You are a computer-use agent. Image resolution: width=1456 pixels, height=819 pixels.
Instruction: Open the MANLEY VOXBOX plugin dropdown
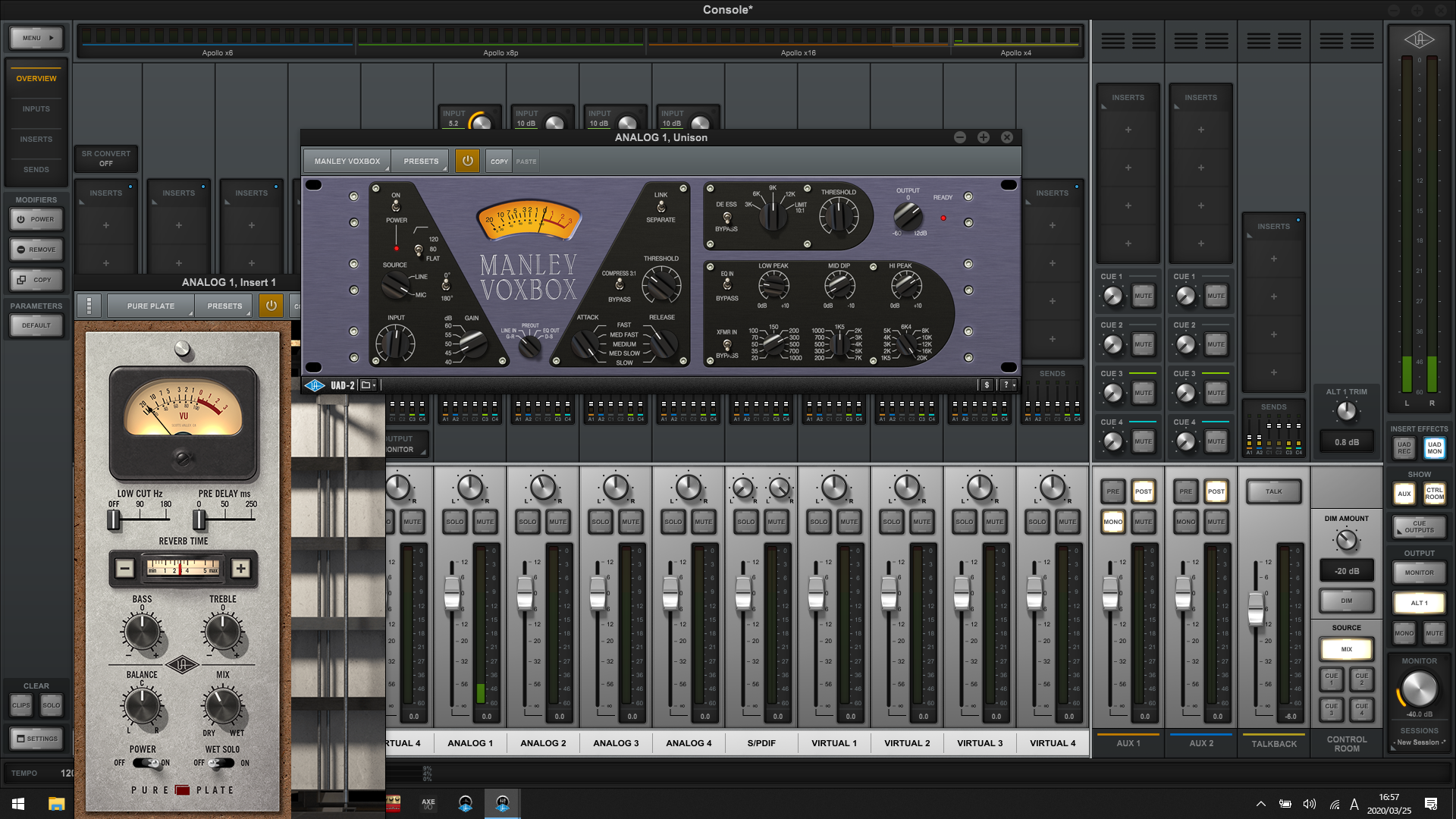[347, 161]
